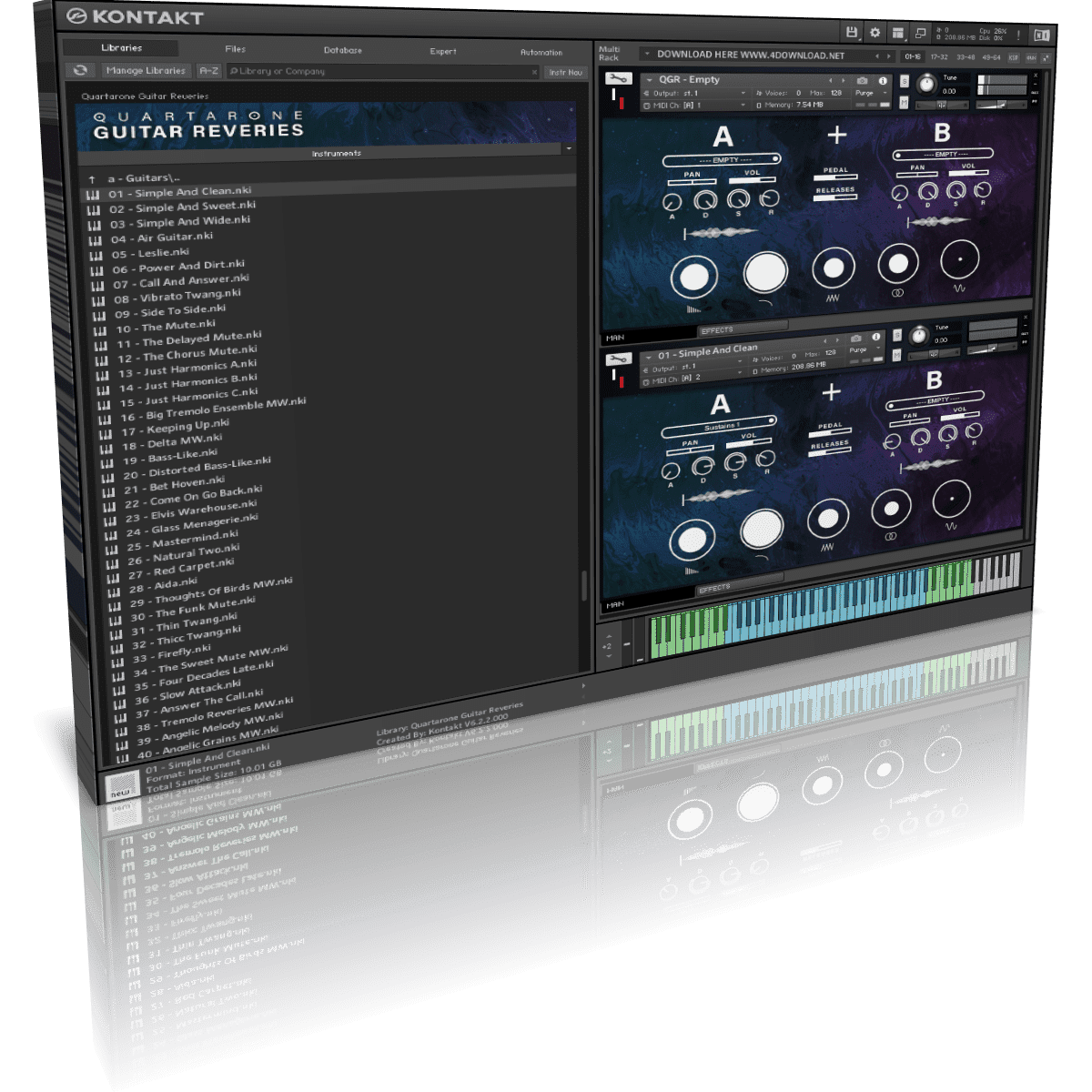
Task: Click the virtual keyboard octave up arrow
Action: (x=607, y=634)
